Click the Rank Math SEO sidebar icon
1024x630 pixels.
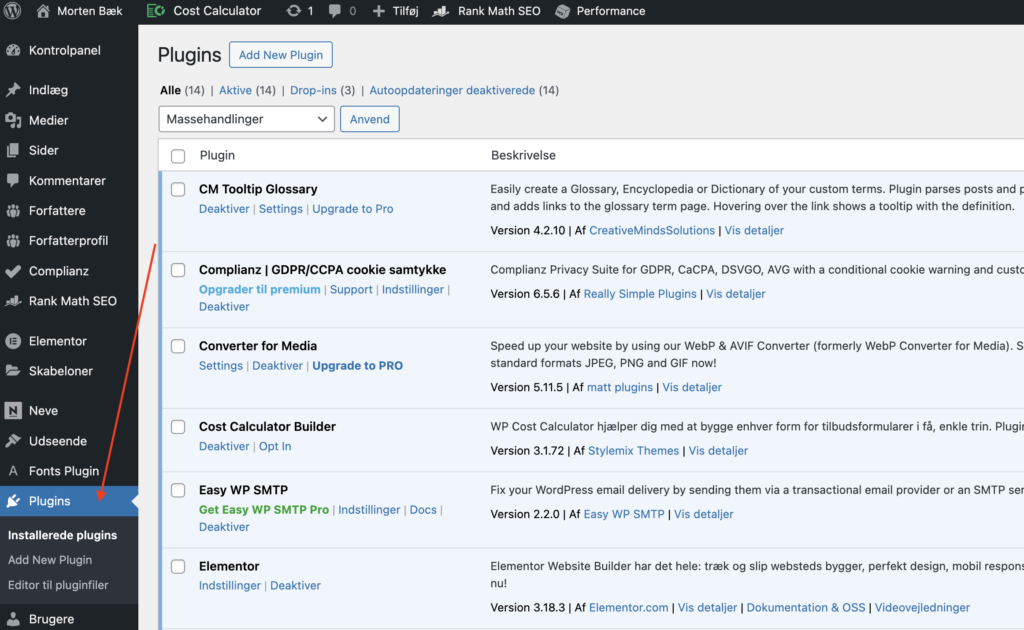click(13, 301)
